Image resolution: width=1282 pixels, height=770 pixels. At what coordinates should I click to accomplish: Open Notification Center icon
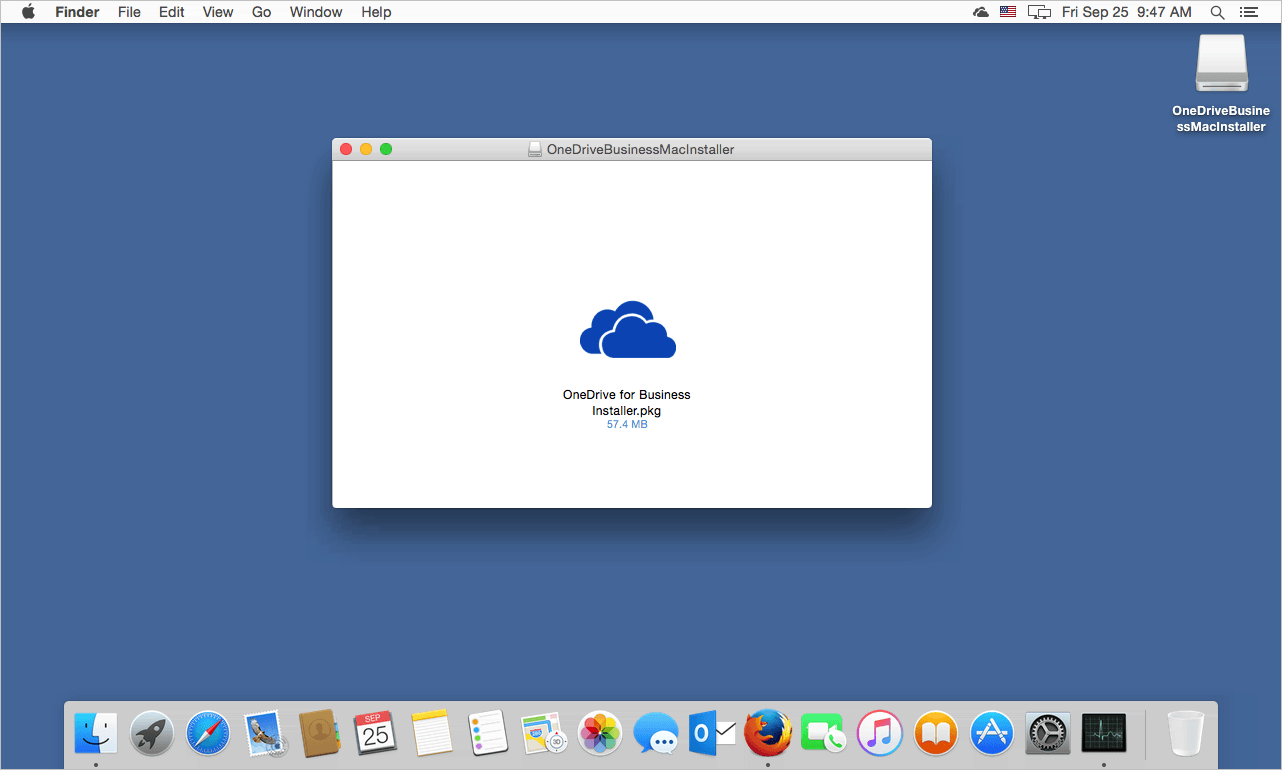(x=1248, y=12)
